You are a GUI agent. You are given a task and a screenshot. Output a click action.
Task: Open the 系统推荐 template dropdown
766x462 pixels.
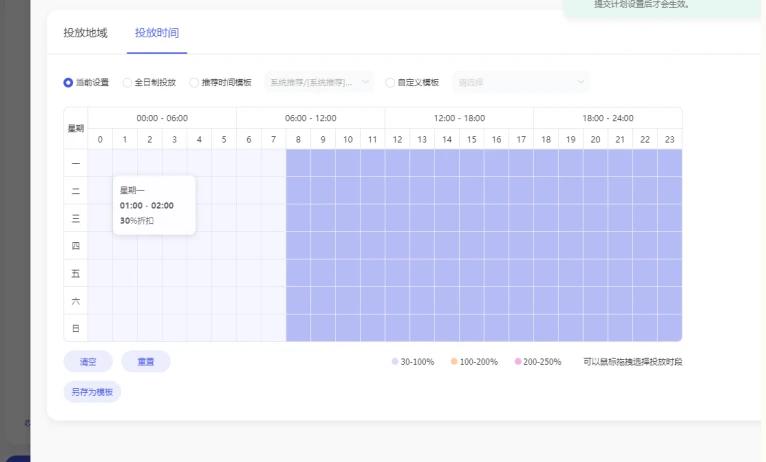pos(320,82)
